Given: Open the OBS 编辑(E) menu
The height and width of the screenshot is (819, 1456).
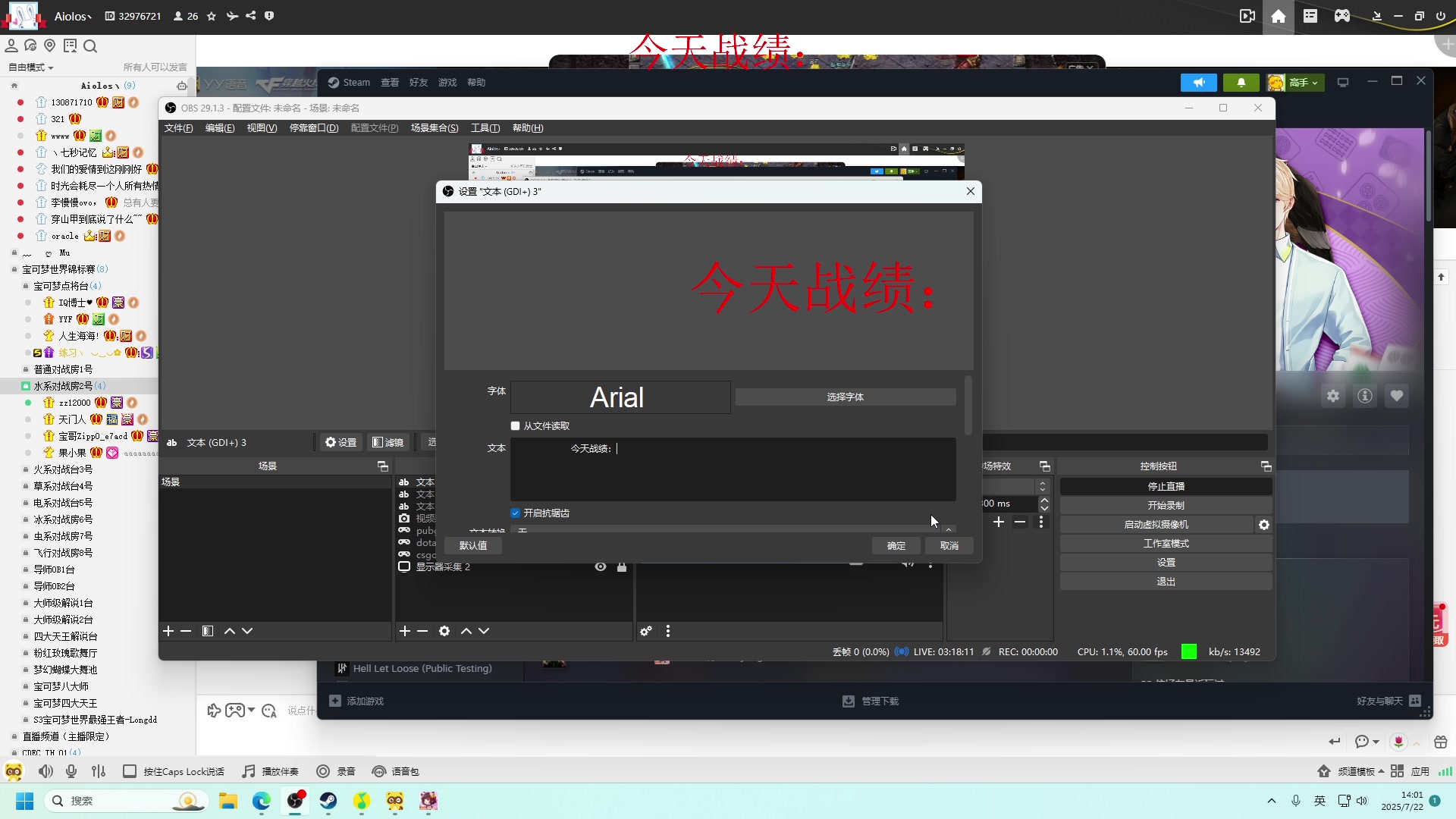Looking at the screenshot, I should pos(220,128).
